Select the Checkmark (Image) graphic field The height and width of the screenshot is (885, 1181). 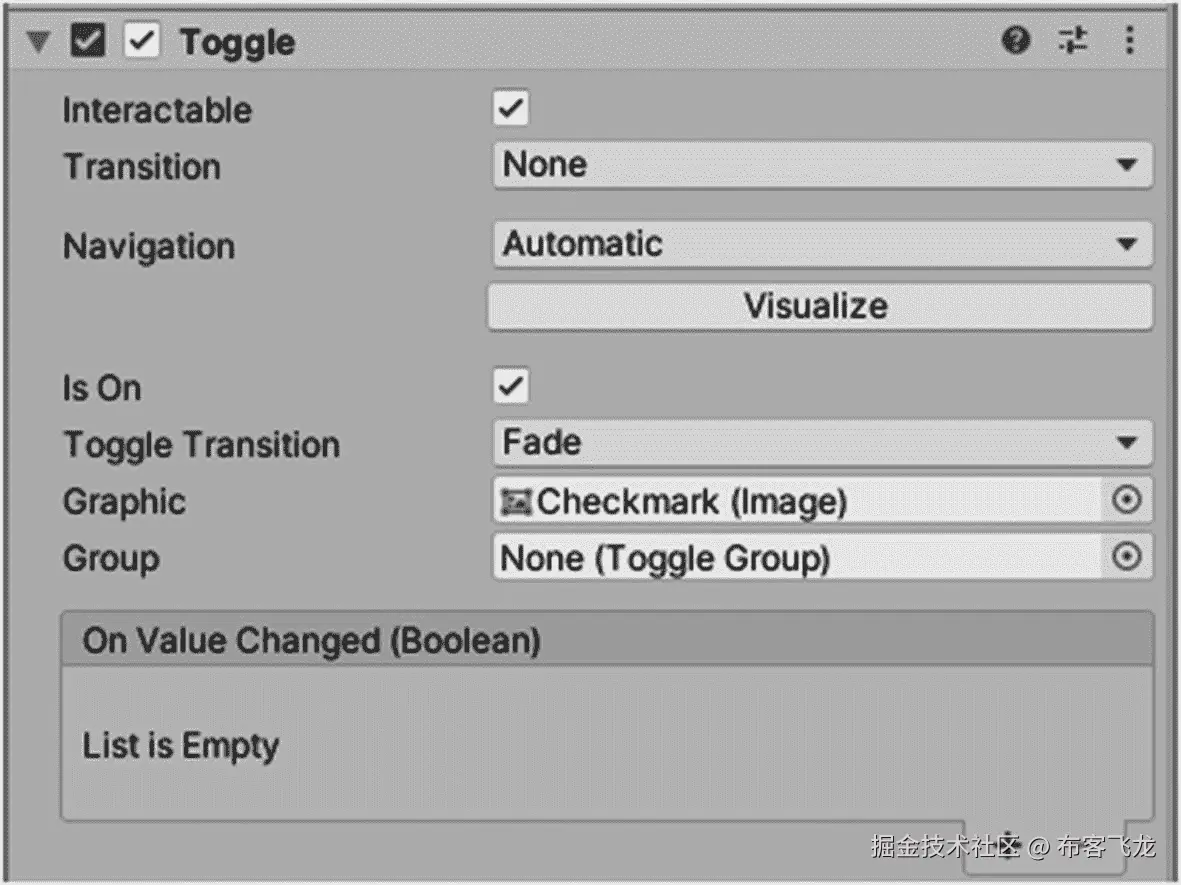798,500
